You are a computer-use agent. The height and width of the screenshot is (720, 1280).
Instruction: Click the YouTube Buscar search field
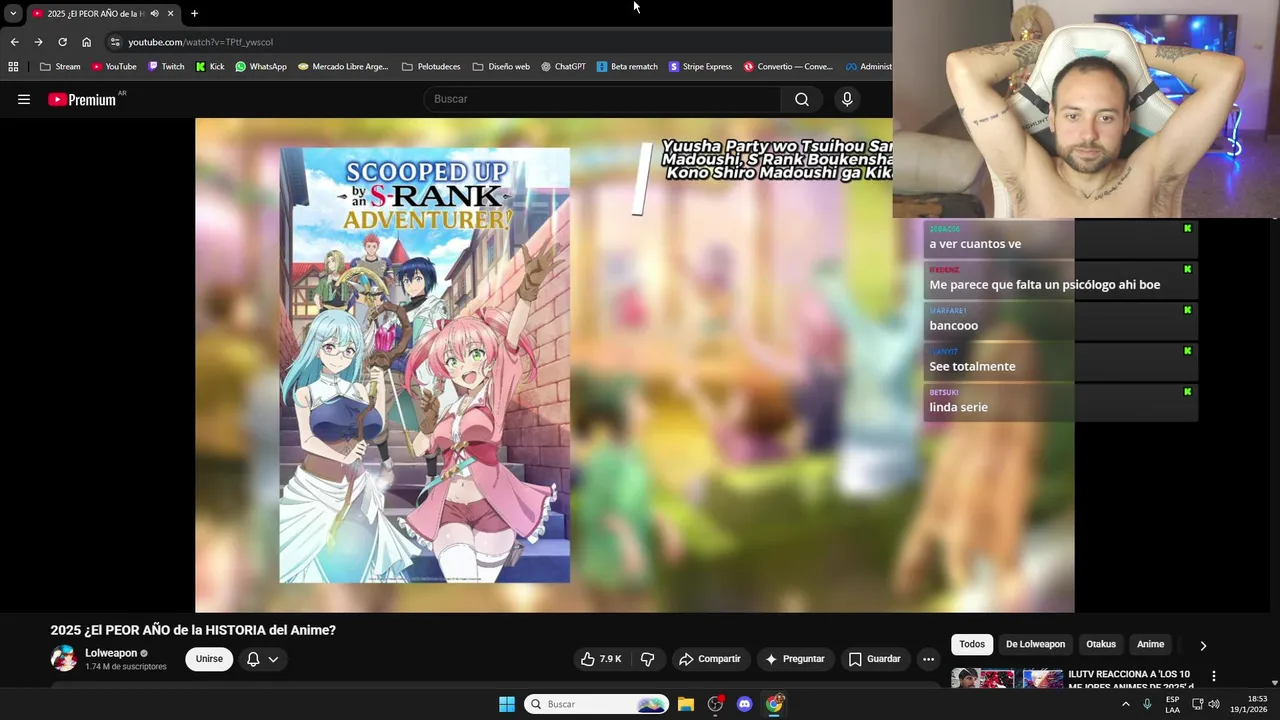click(x=602, y=99)
